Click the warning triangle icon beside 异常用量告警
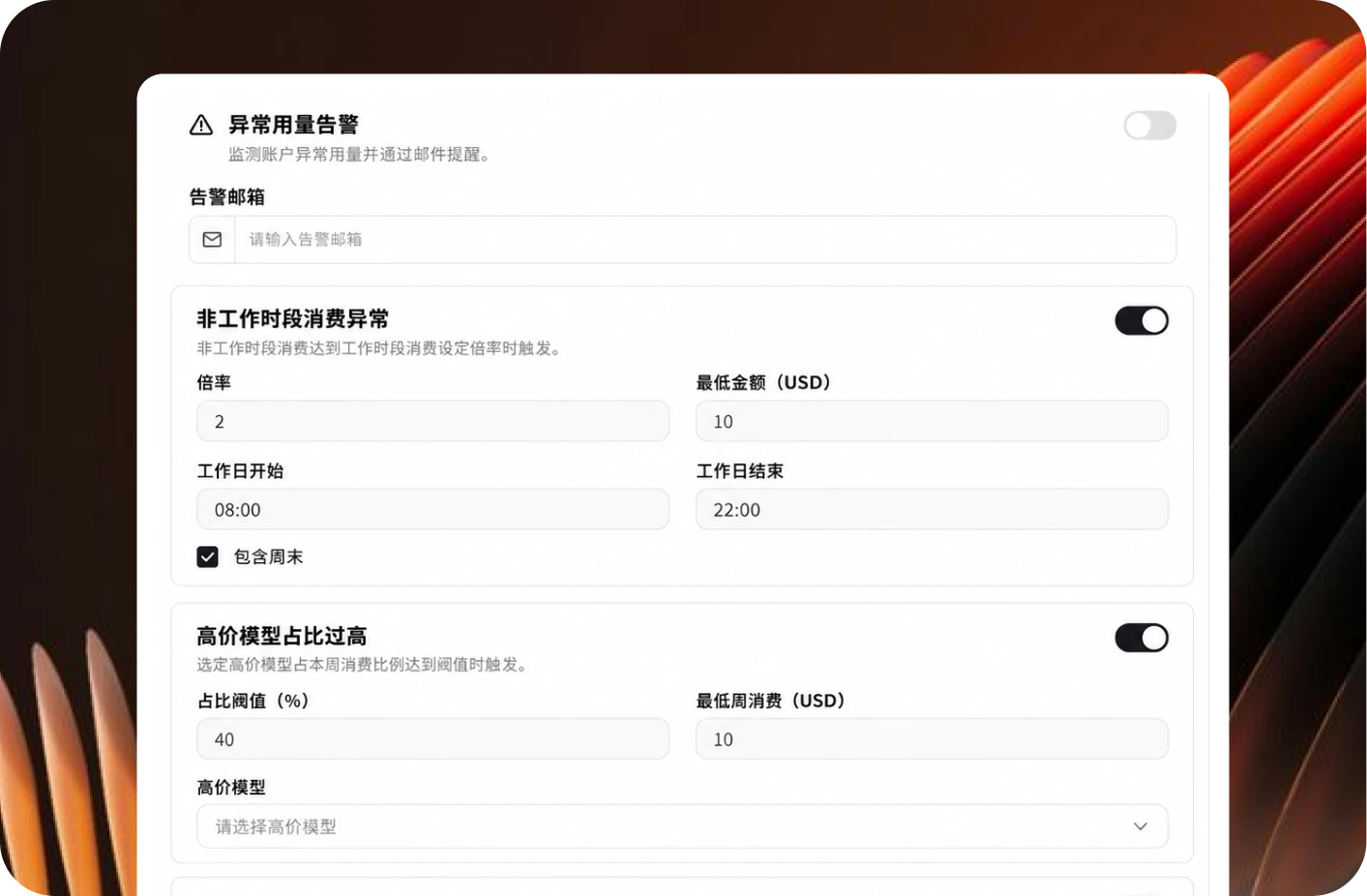Screen dimensions: 1367x896 pyautogui.click(x=201, y=125)
